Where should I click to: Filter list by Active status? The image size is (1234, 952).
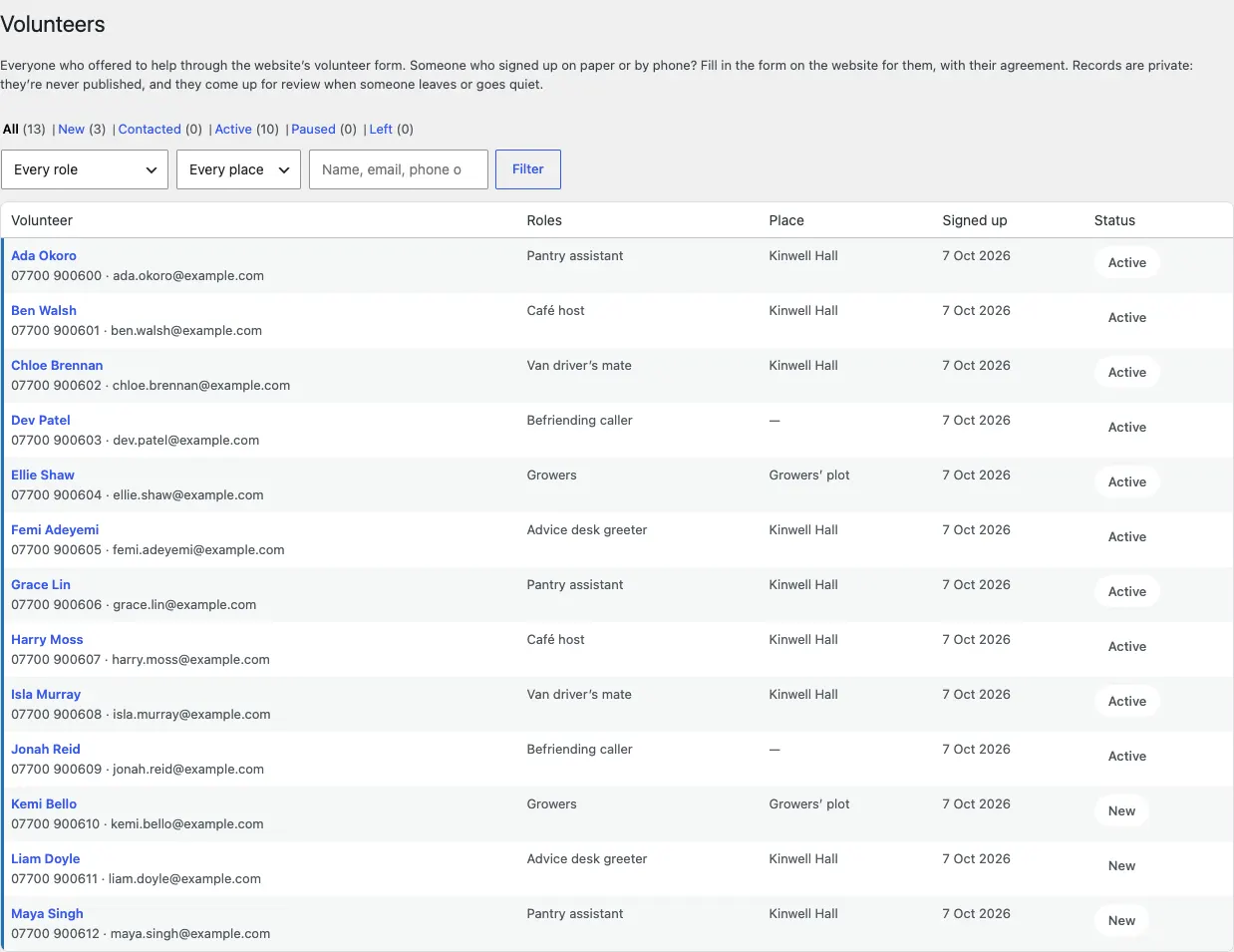click(233, 129)
